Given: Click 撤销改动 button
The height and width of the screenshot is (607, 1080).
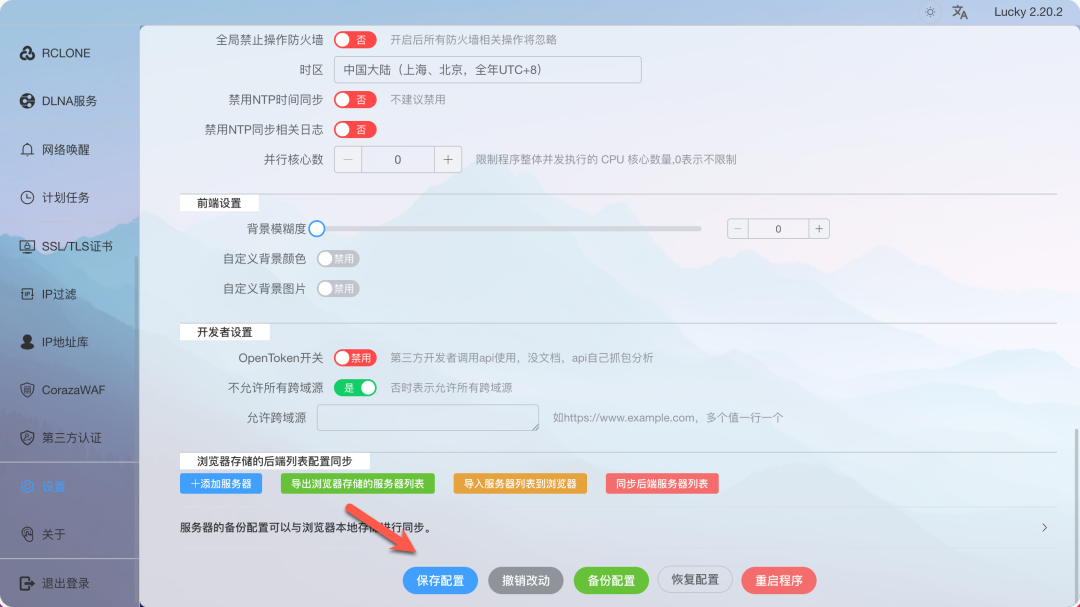Looking at the screenshot, I should click(x=526, y=581).
